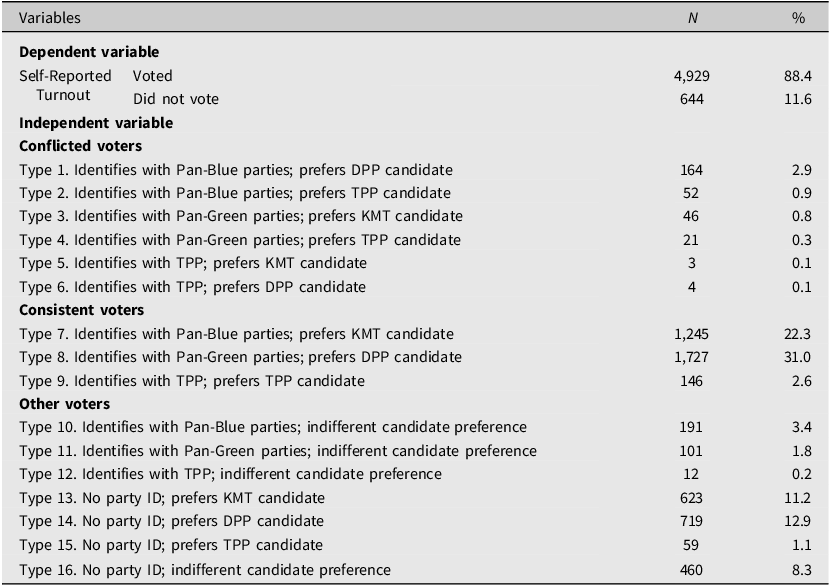
Task: Select the Conflicted voters section heading
Action: point(80,146)
